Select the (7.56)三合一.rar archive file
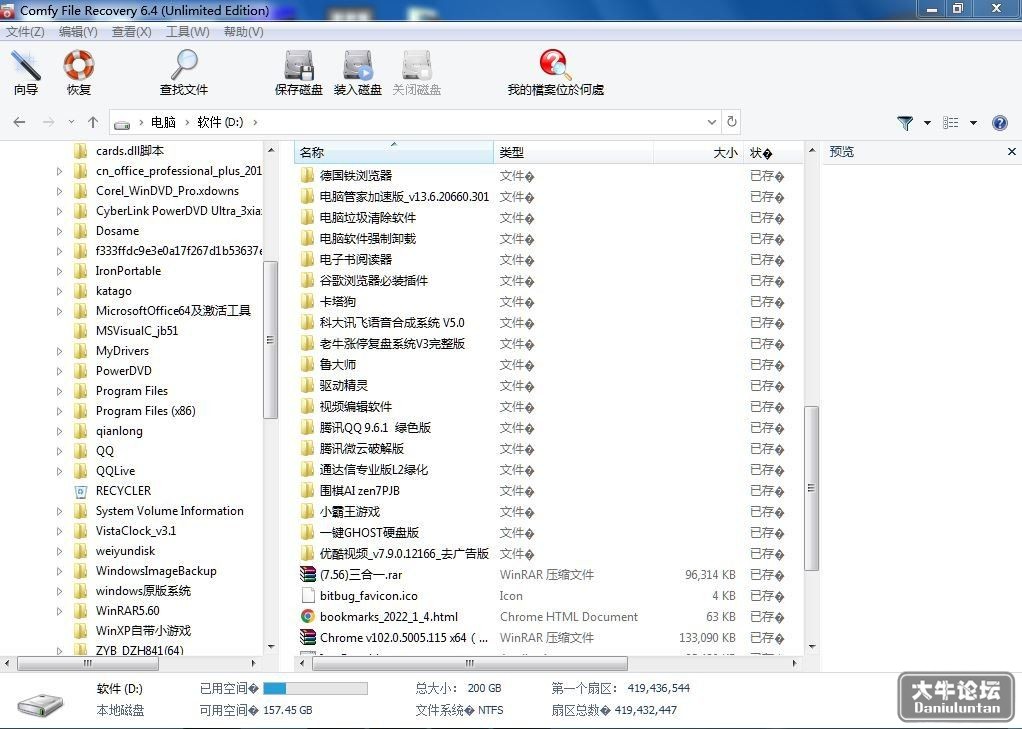The height and width of the screenshot is (729, 1022). 360,574
